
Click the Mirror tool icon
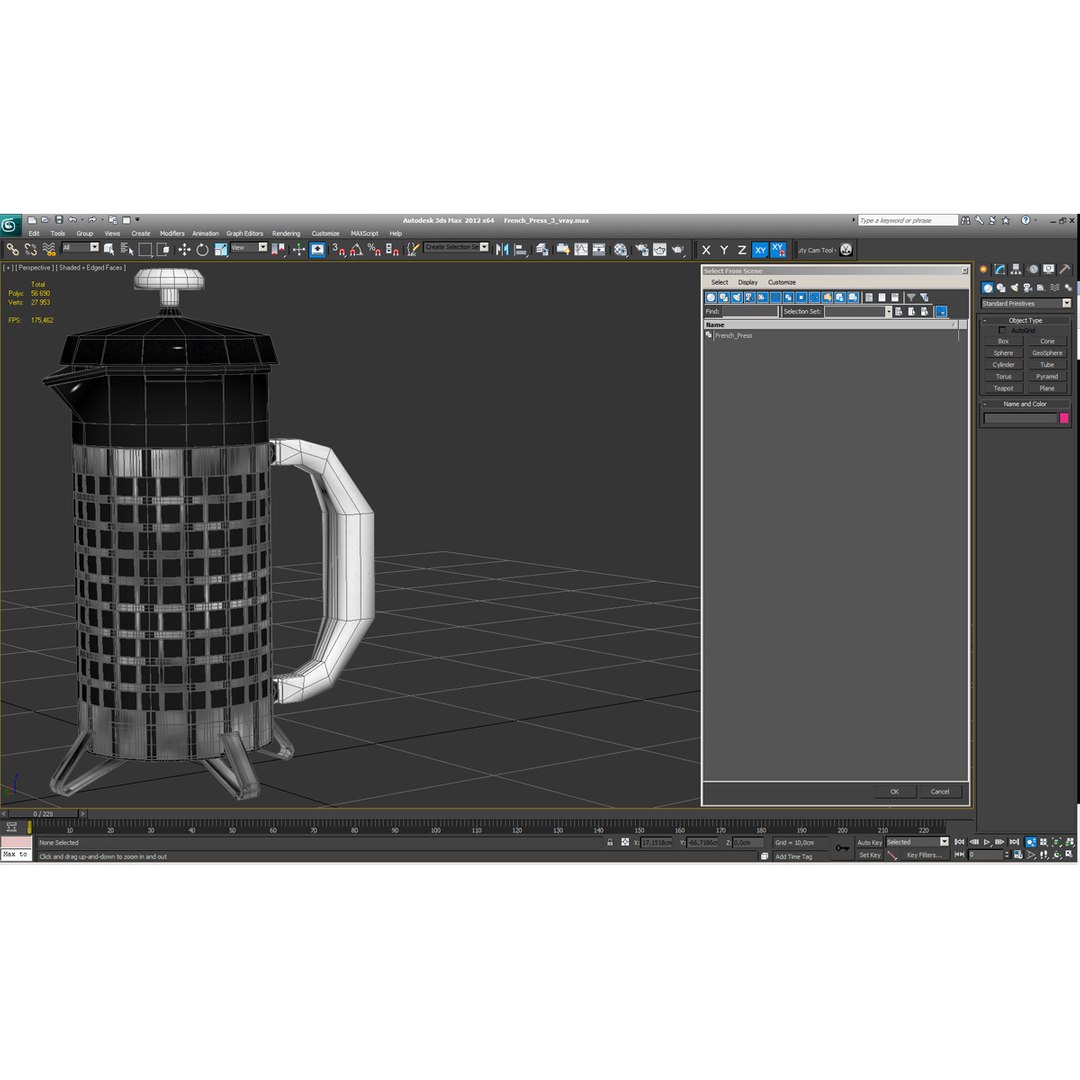502,249
